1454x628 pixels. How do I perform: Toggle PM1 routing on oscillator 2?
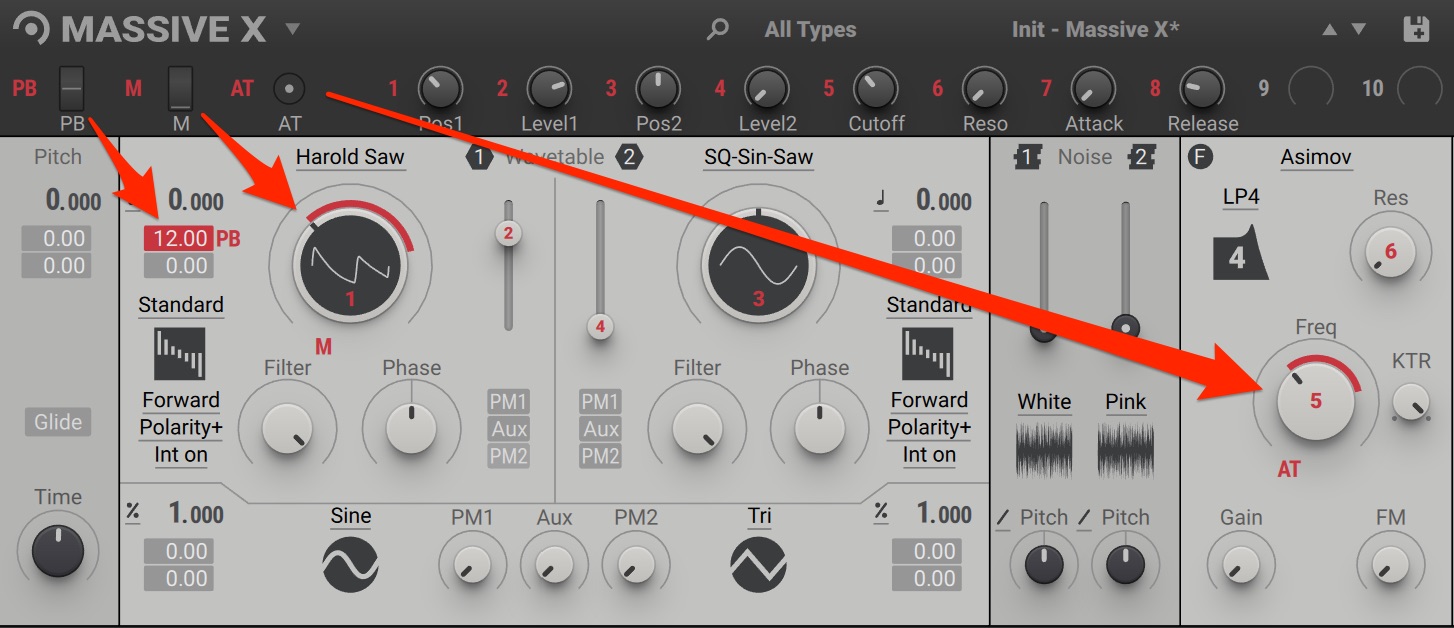click(600, 402)
